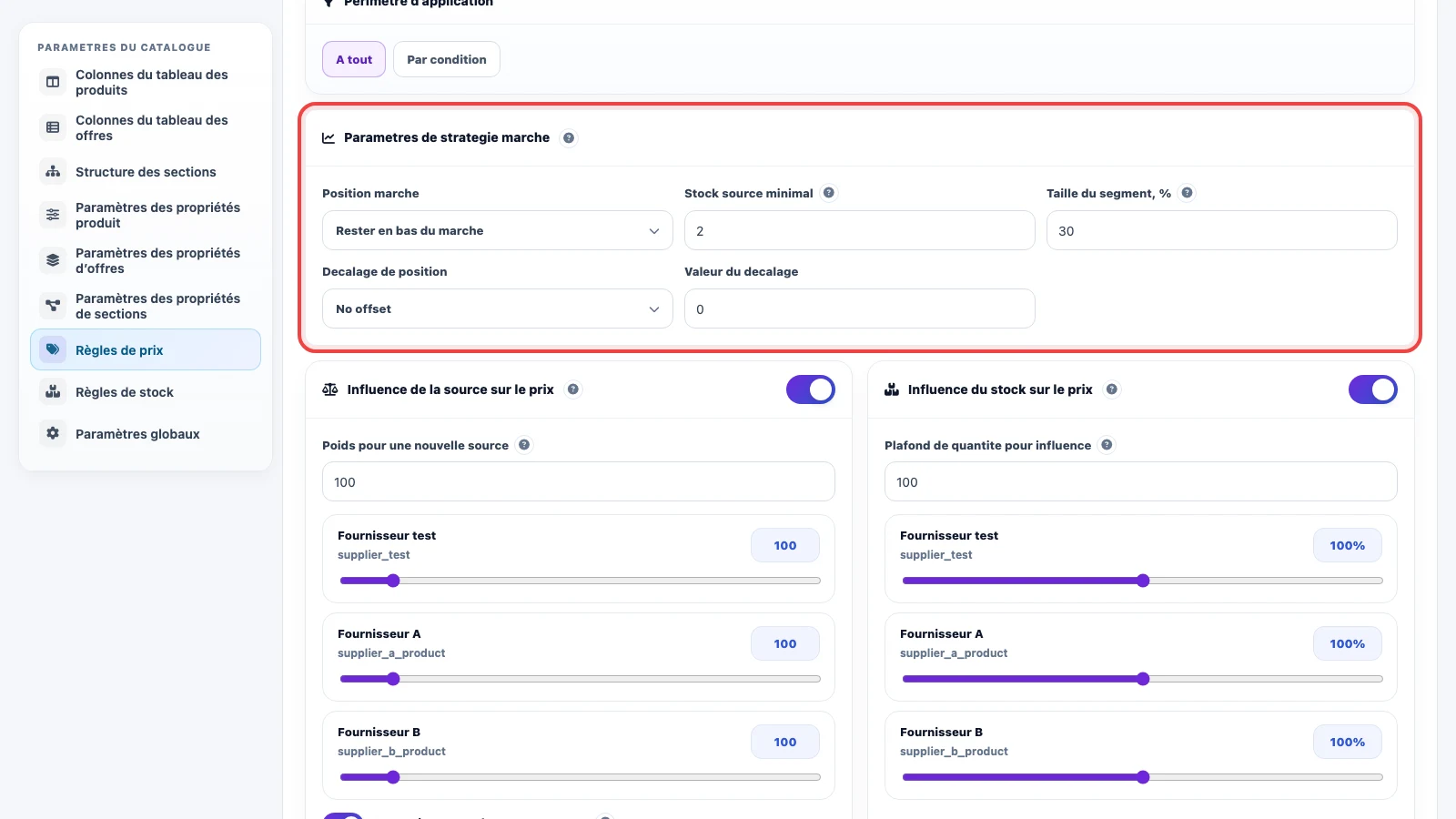The width and height of the screenshot is (1456, 819).
Task: Click help icon next to Parametres de strategie marche
Action: coord(569,138)
